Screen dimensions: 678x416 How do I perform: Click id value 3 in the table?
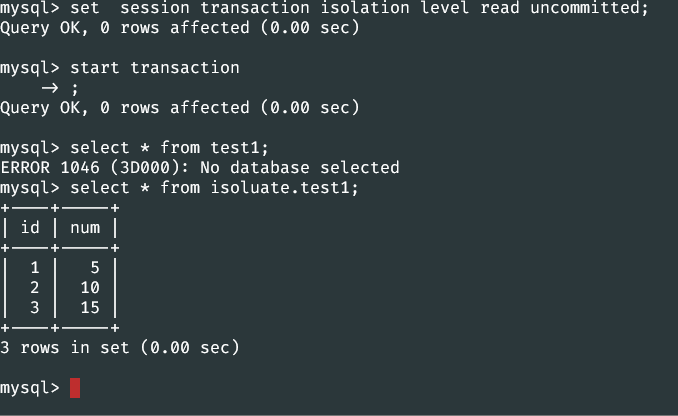(35, 307)
